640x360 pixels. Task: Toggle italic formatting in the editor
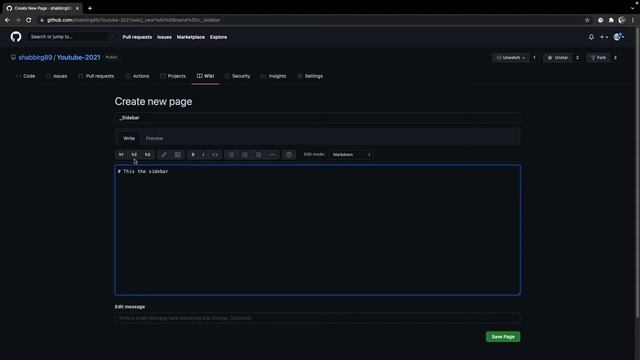click(x=204, y=155)
